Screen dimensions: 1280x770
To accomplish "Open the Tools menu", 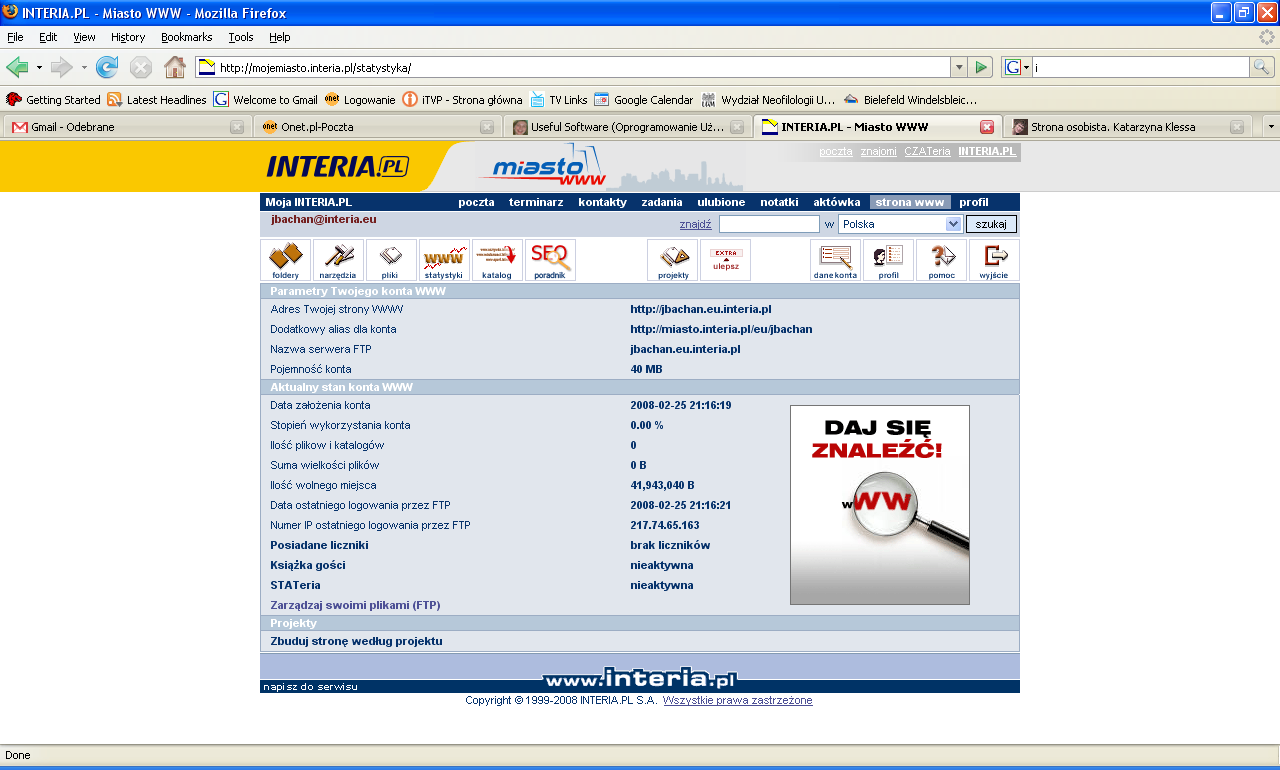I will tap(241, 37).
